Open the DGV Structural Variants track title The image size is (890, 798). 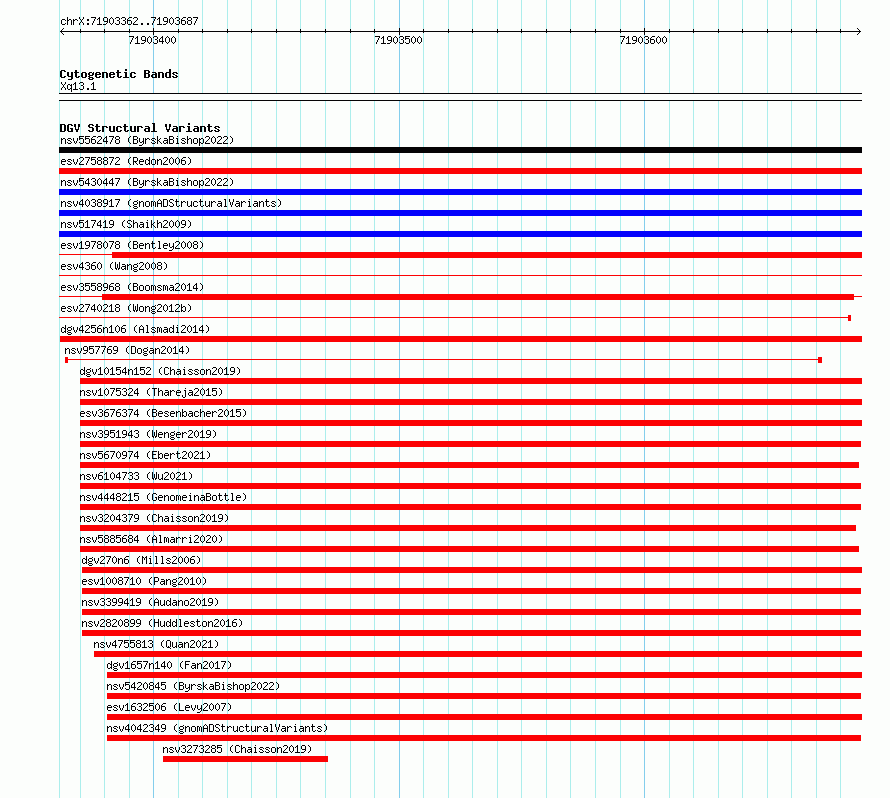pos(140,128)
